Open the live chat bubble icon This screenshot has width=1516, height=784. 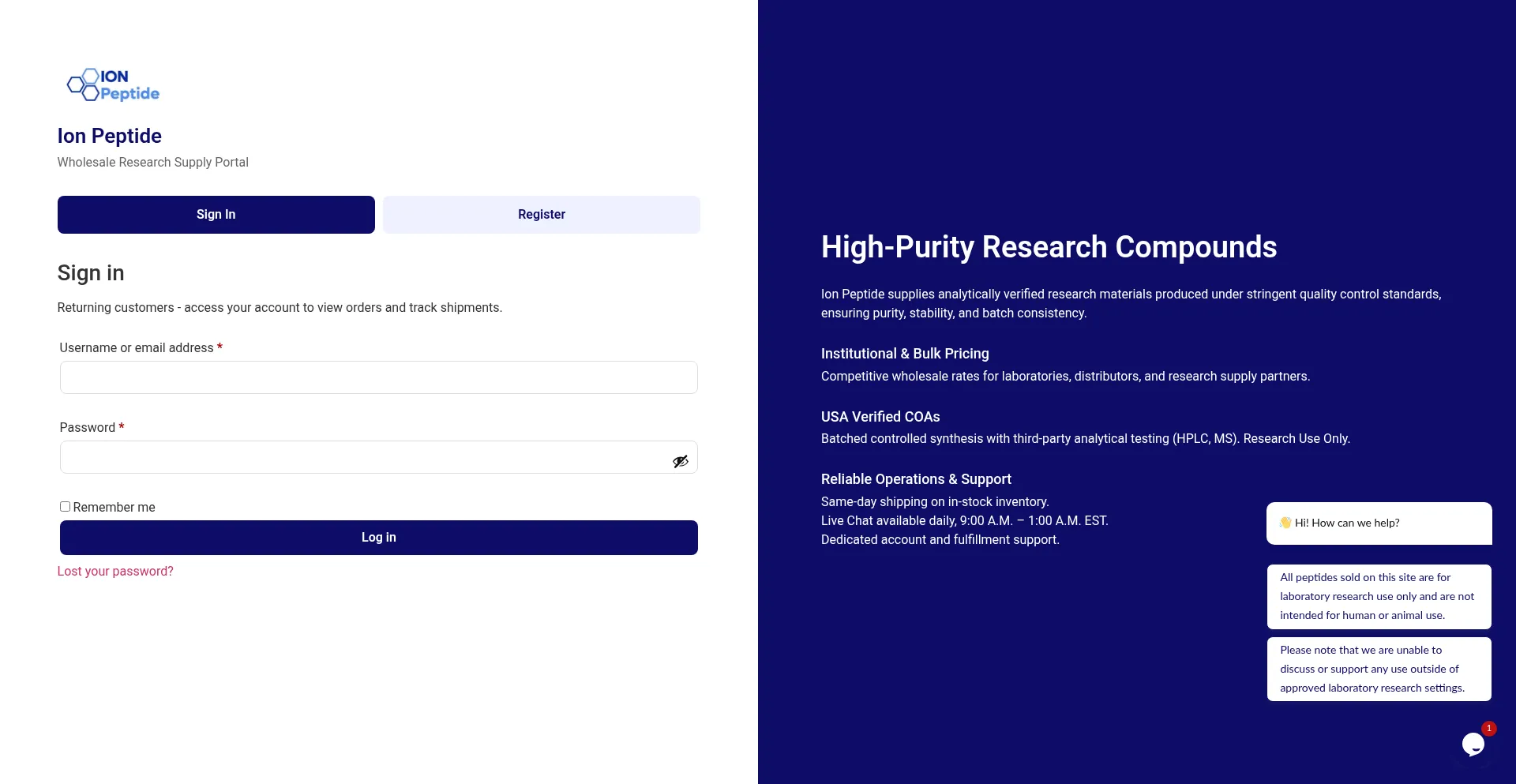click(1473, 744)
